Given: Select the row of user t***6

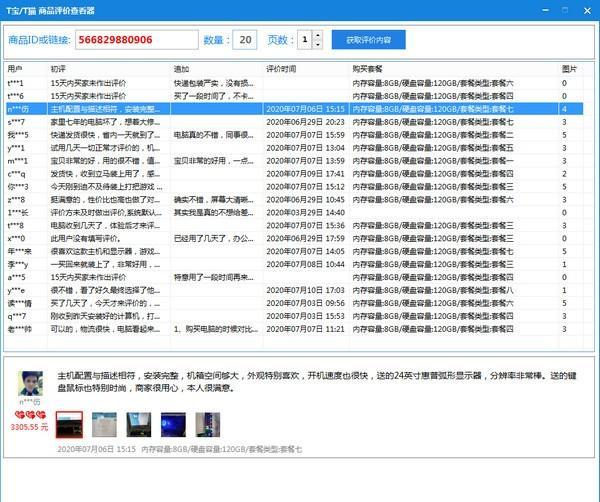Looking at the screenshot, I should click(x=294, y=96).
